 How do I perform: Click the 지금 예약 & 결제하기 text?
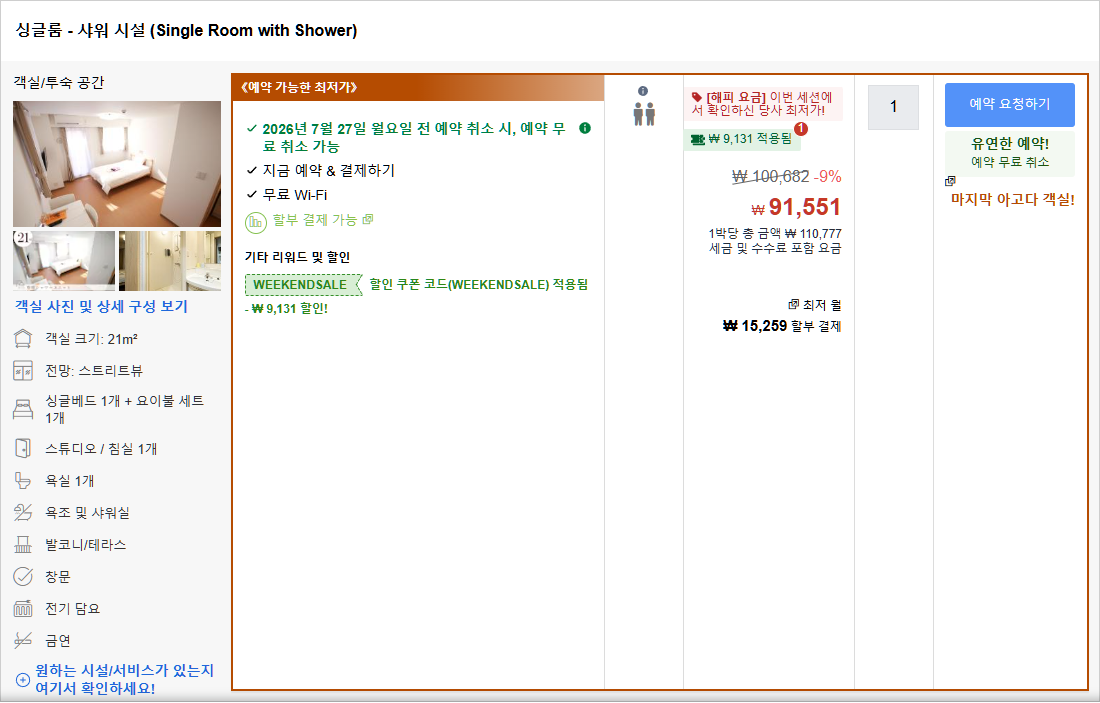pos(328,170)
